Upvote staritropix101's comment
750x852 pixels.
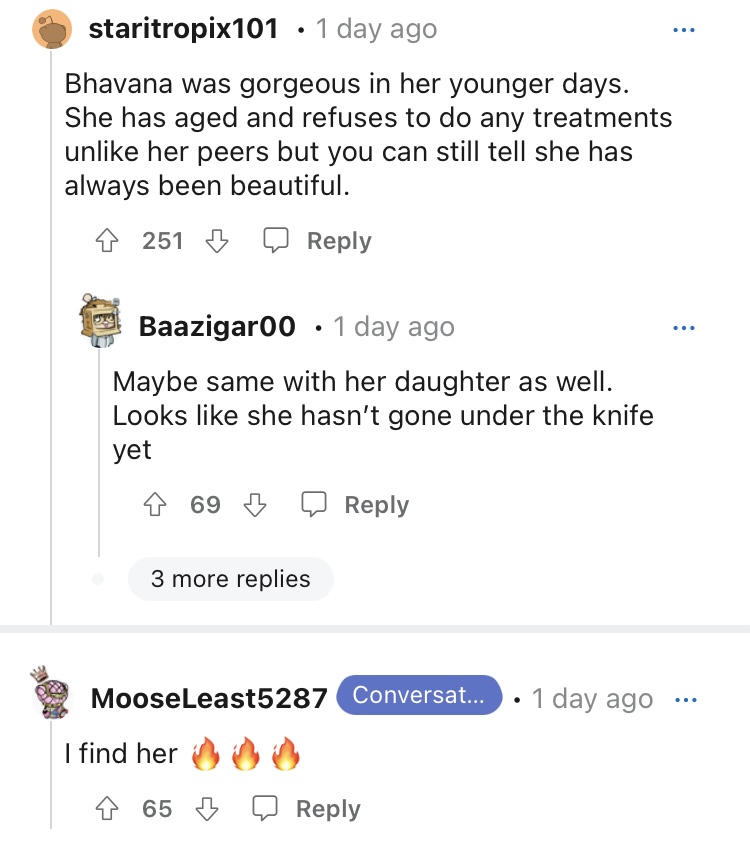109,241
